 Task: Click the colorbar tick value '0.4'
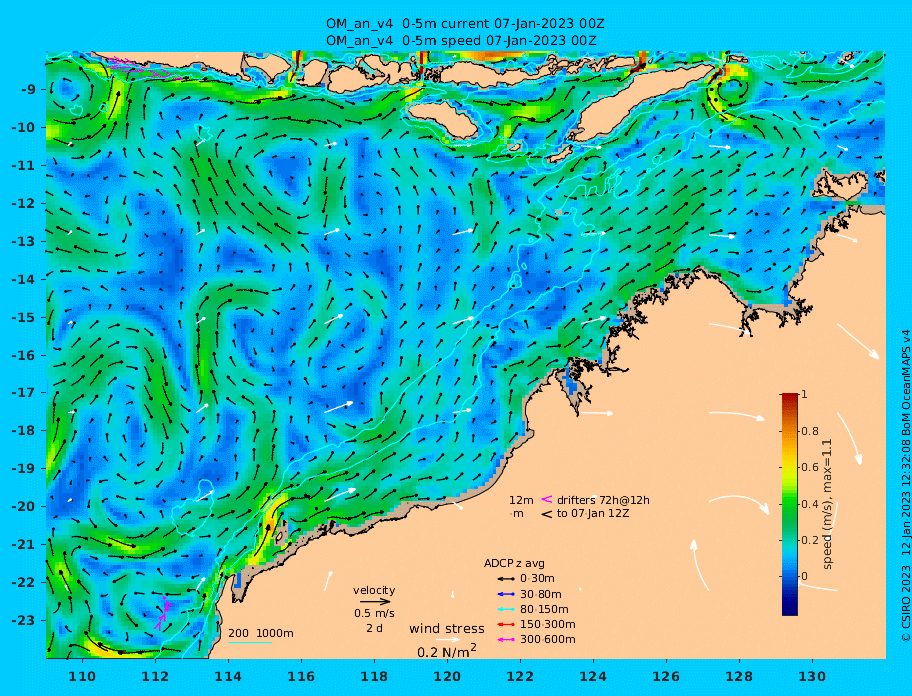[x=810, y=504]
